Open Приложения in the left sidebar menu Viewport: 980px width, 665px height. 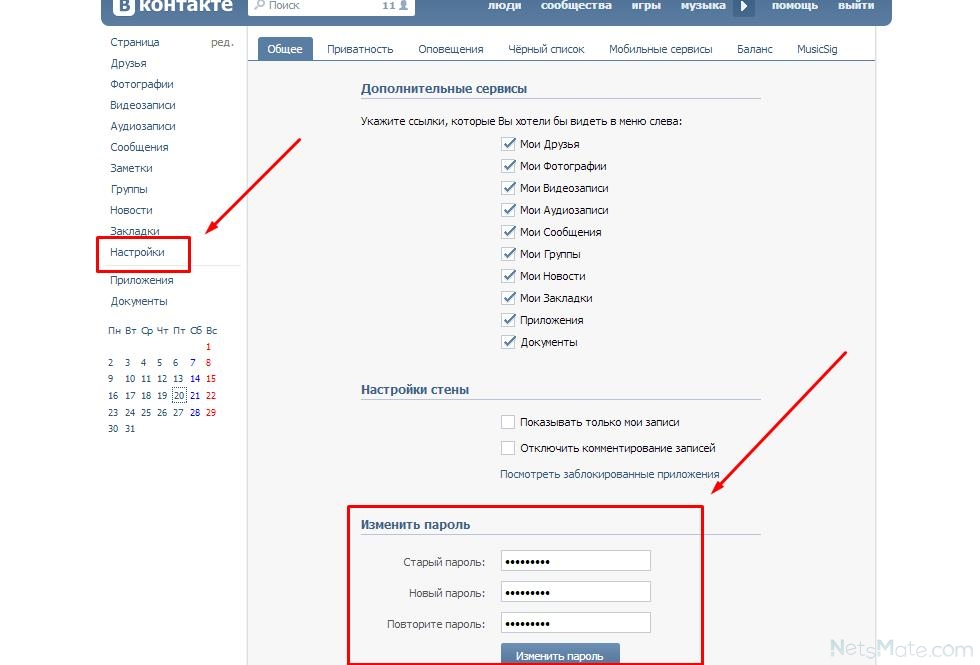(142, 280)
